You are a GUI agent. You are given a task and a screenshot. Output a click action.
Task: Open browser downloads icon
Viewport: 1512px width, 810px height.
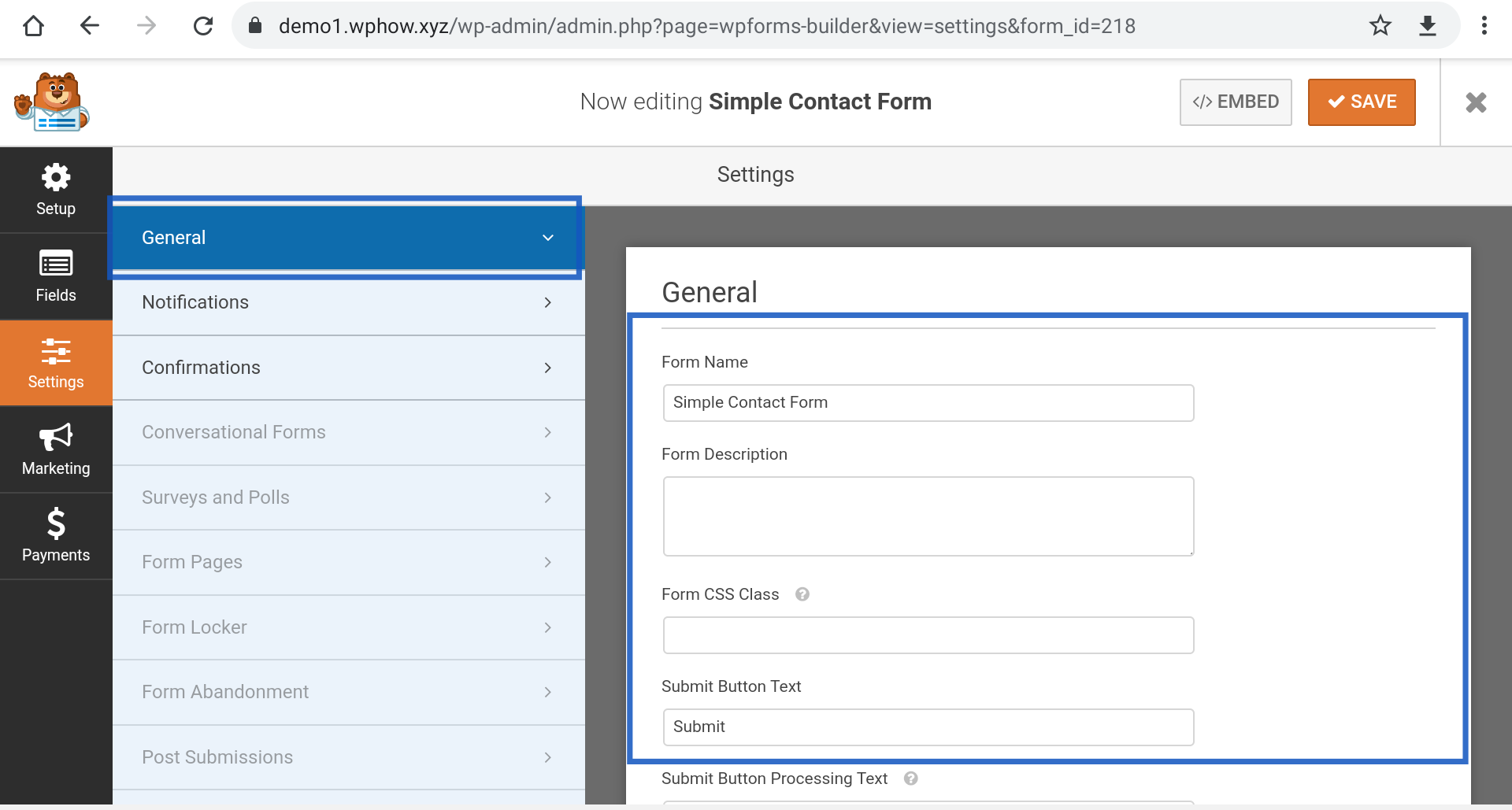tap(1428, 26)
